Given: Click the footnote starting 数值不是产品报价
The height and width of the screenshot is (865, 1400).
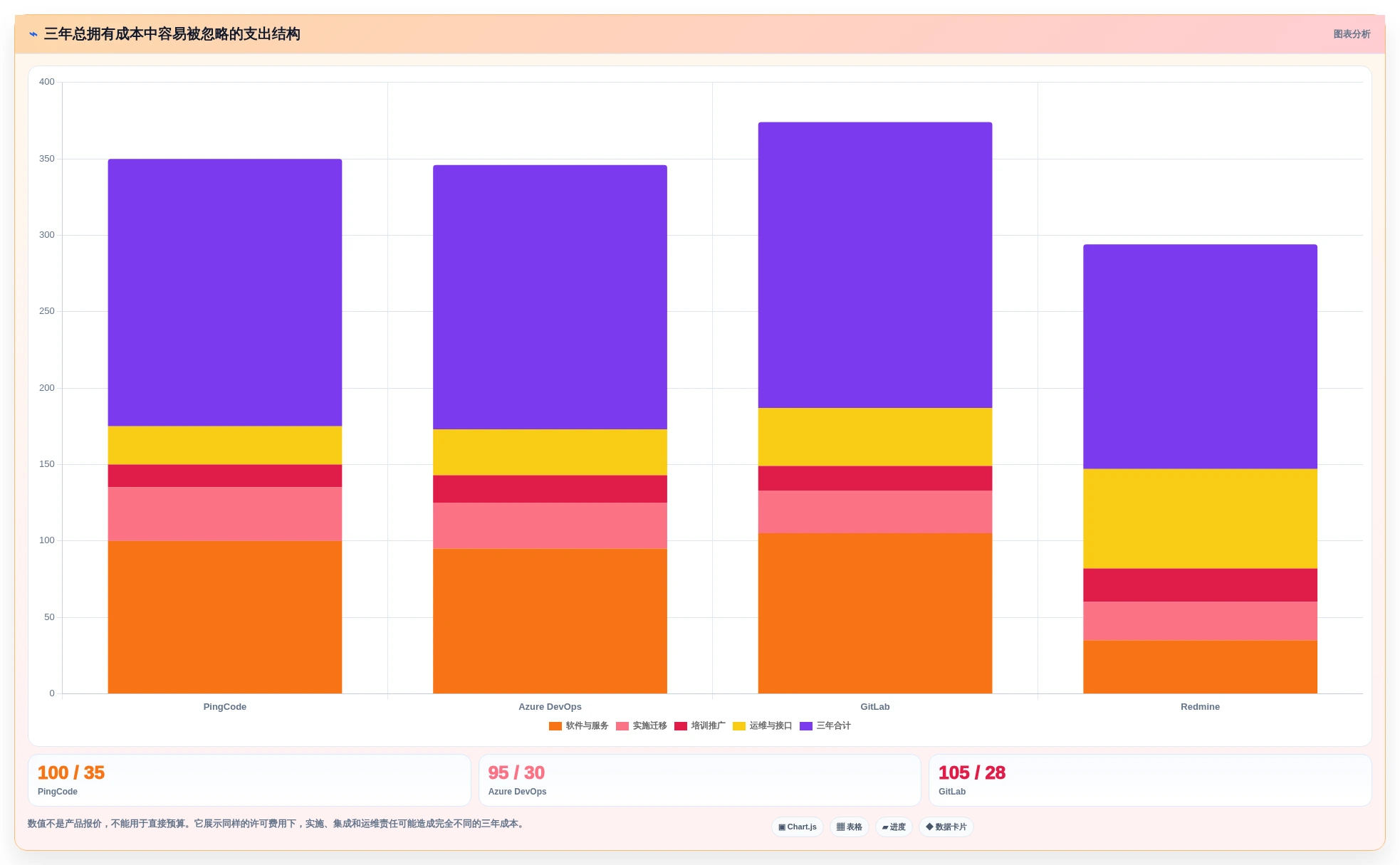Looking at the screenshot, I should (x=278, y=824).
